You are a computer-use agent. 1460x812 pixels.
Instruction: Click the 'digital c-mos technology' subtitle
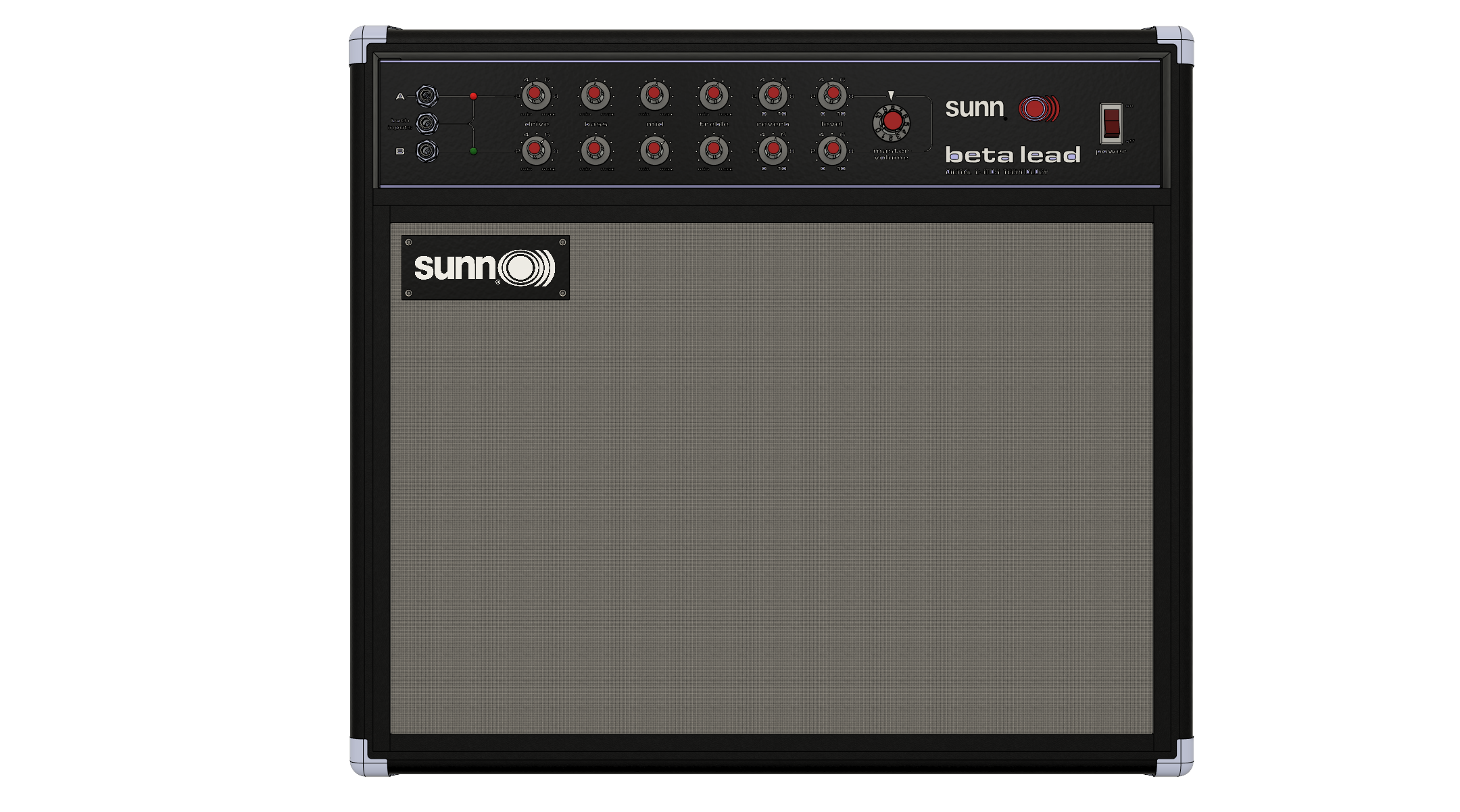point(996,172)
